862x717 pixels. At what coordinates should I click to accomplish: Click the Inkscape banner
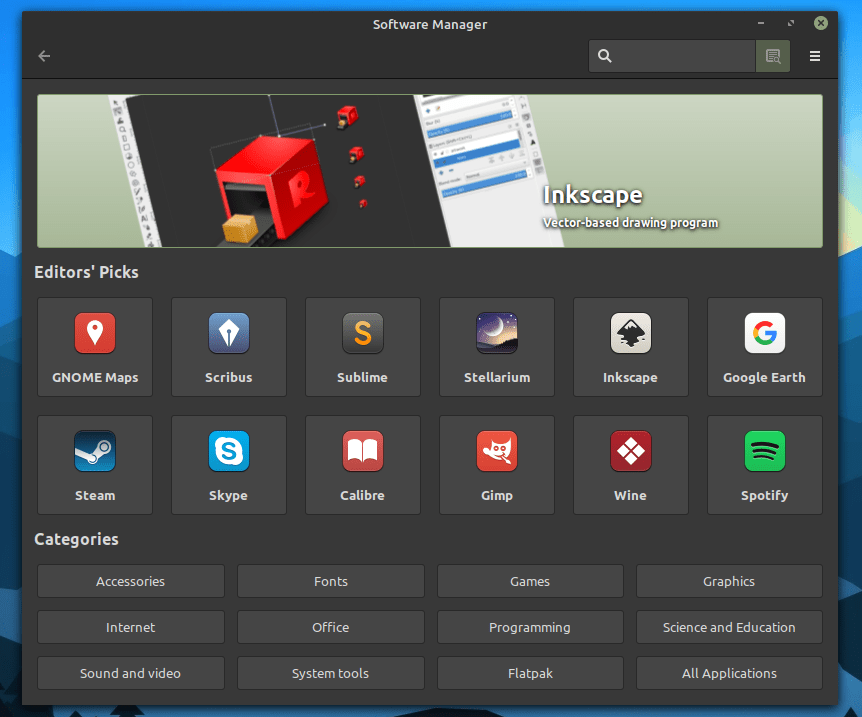430,170
